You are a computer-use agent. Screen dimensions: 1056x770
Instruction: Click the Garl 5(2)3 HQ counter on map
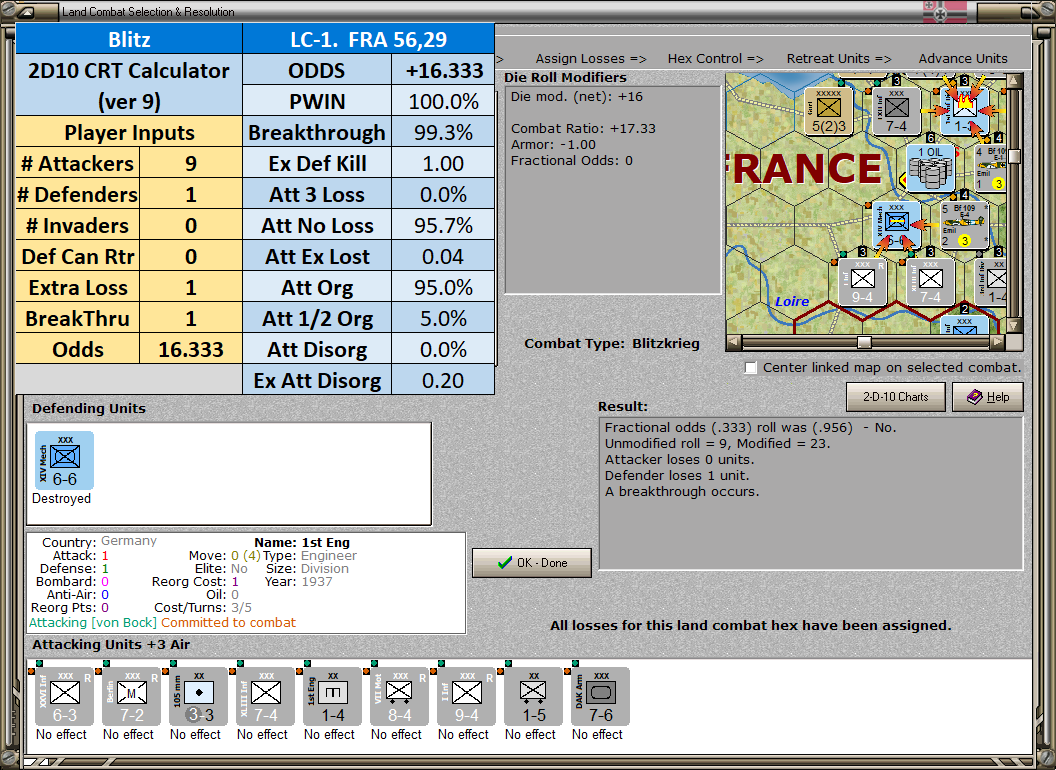tap(829, 111)
